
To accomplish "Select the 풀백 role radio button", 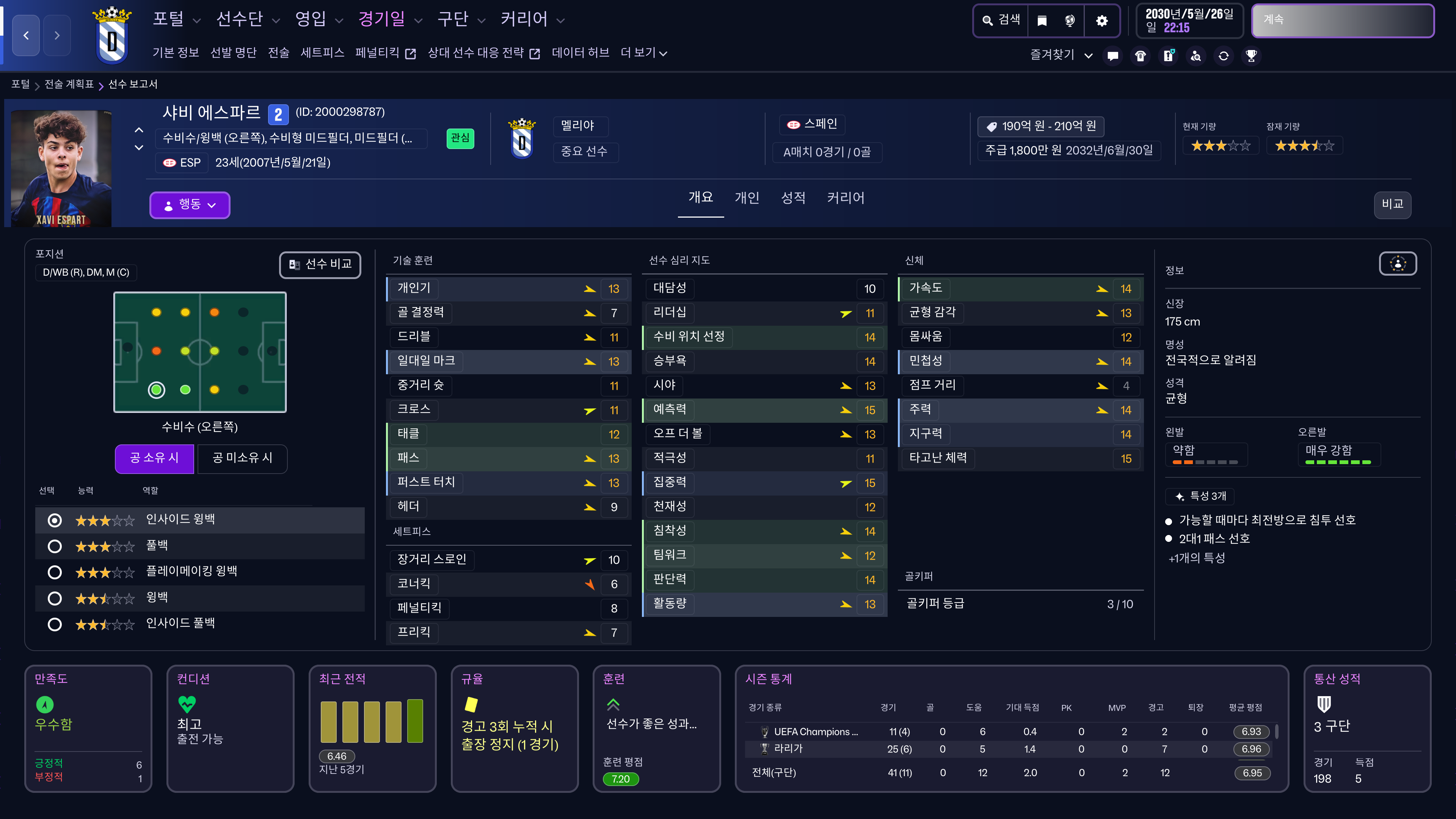I will pyautogui.click(x=55, y=546).
